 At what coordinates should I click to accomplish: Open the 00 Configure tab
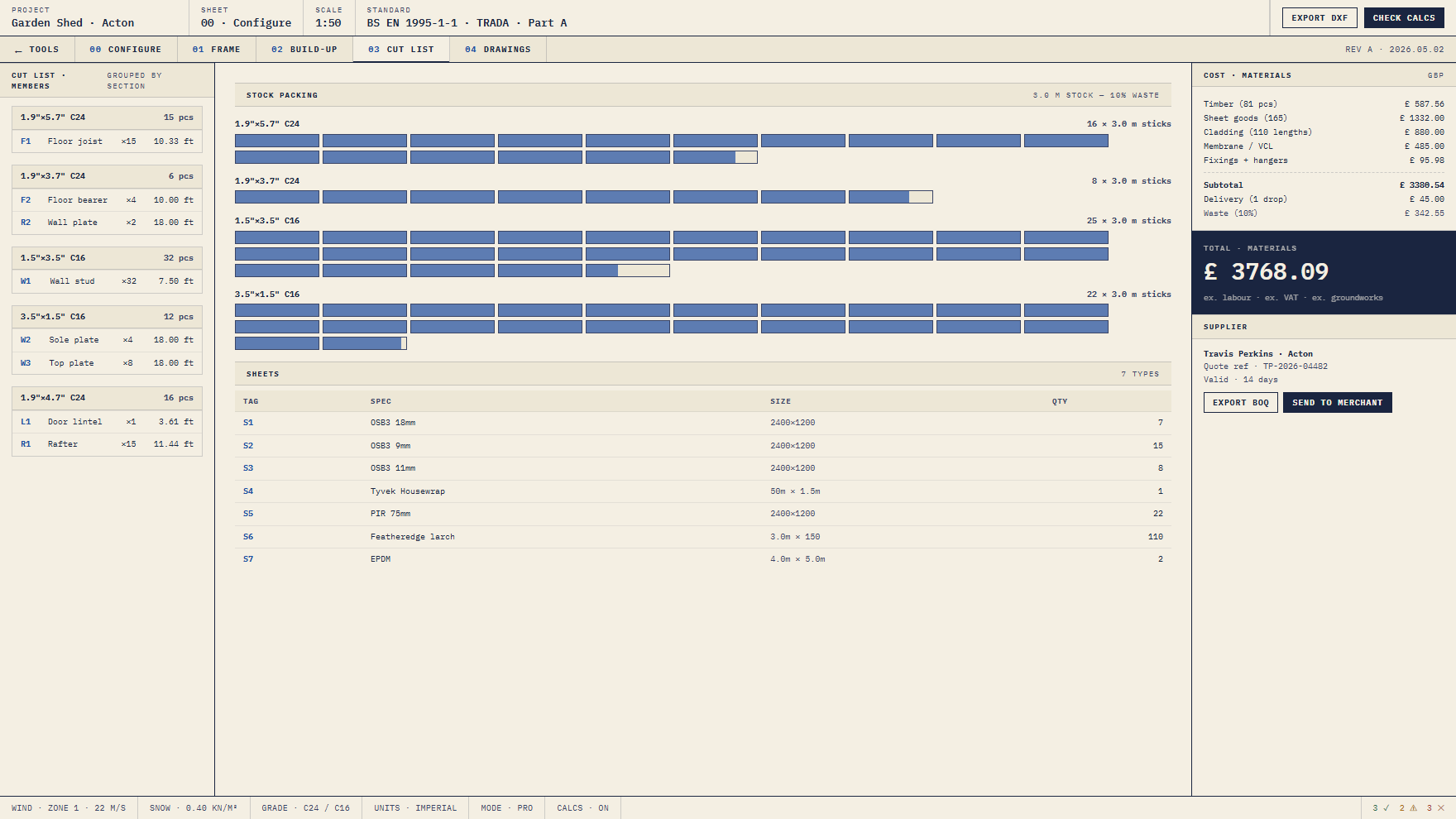pos(126,50)
